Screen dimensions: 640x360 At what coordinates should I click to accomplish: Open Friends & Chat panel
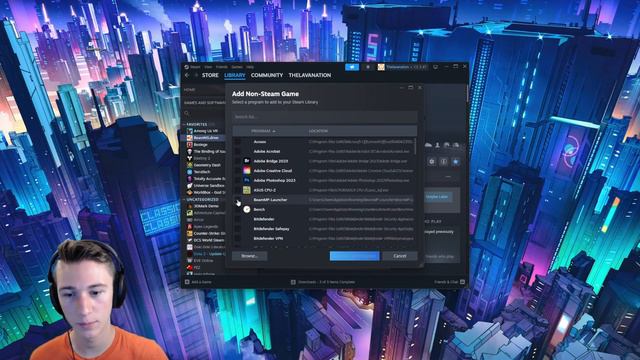pyautogui.click(x=449, y=282)
